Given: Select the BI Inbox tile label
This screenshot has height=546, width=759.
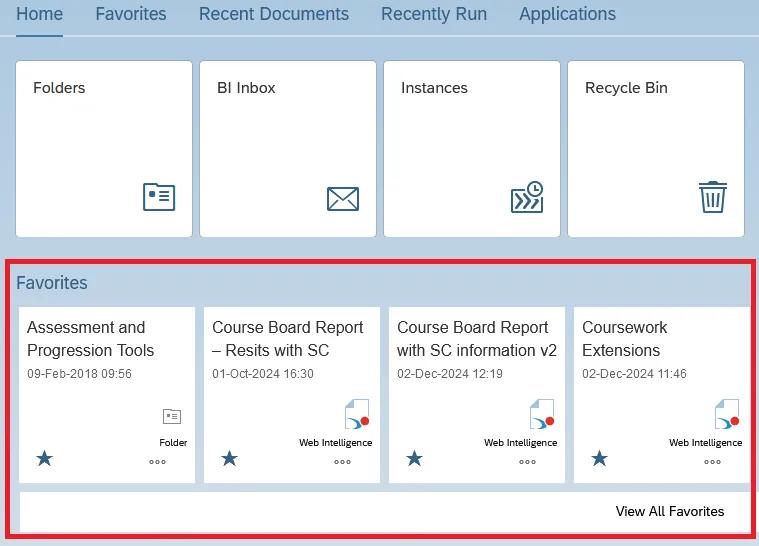Looking at the screenshot, I should 246,88.
